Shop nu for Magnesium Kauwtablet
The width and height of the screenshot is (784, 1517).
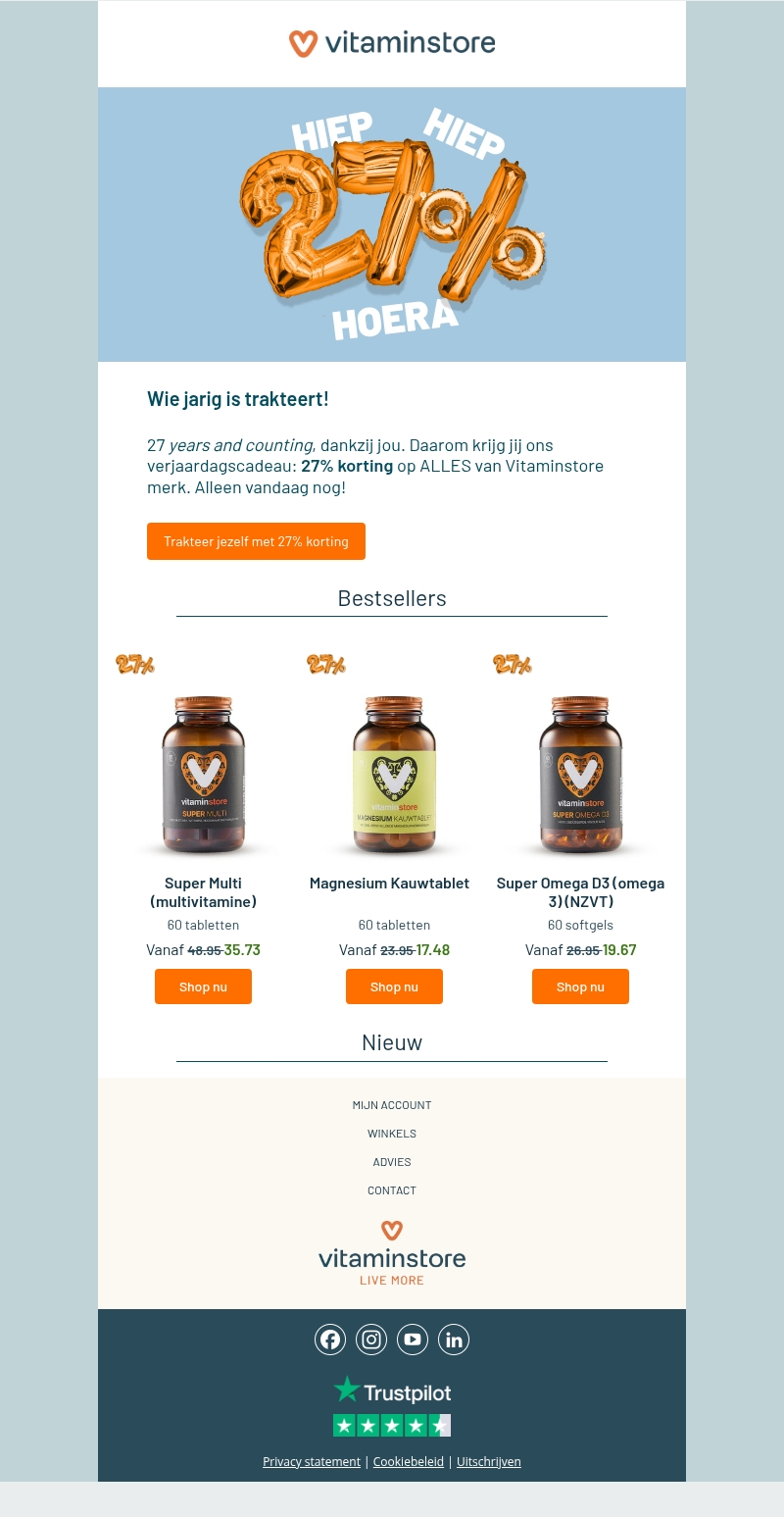394,986
